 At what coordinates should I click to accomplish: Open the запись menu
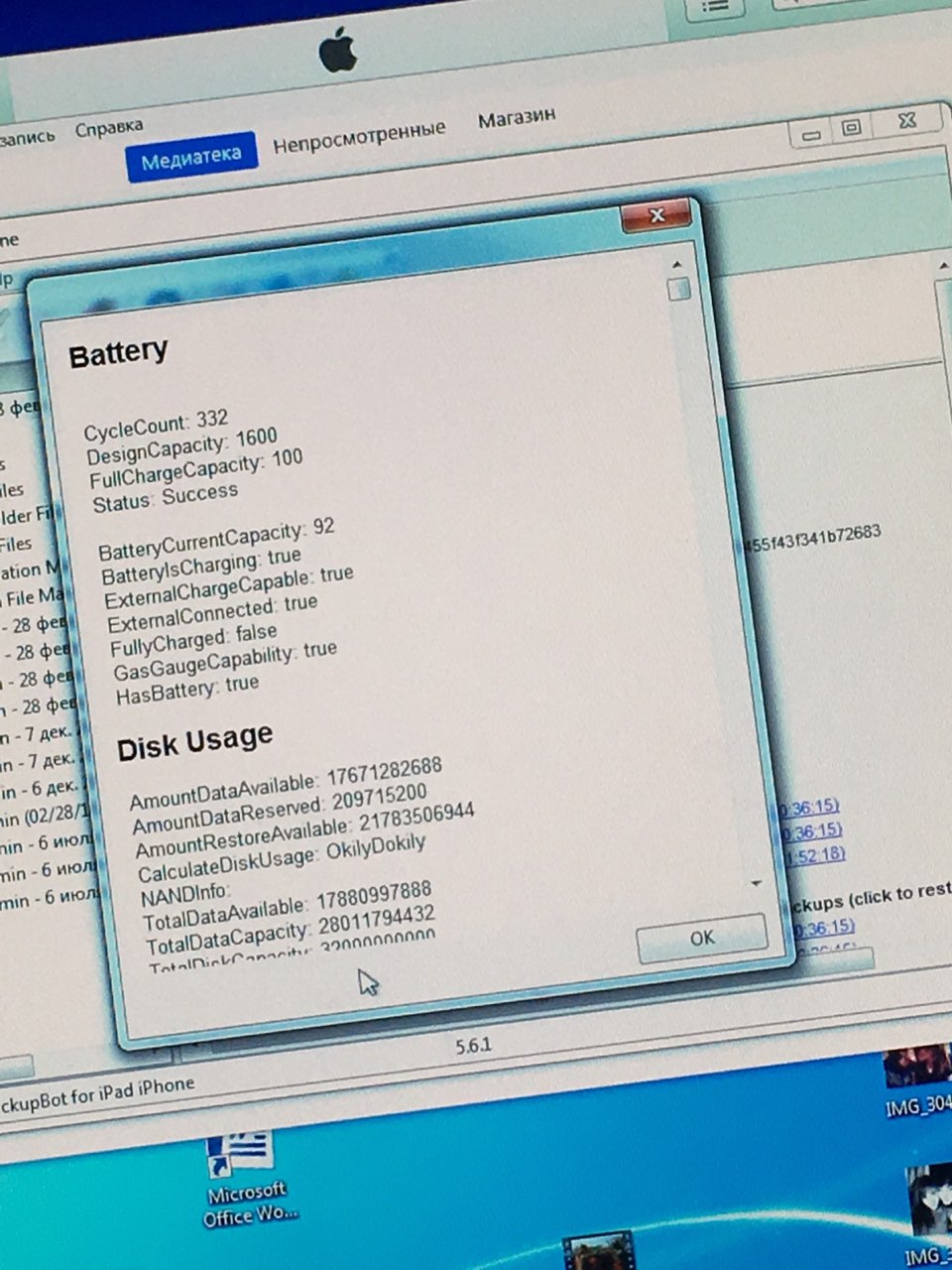tap(27, 137)
